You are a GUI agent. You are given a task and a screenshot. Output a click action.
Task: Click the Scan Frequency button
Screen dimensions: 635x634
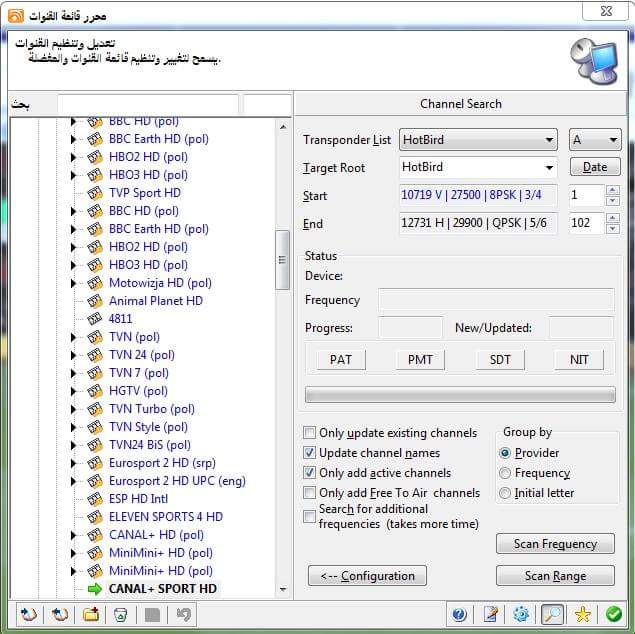tap(555, 544)
